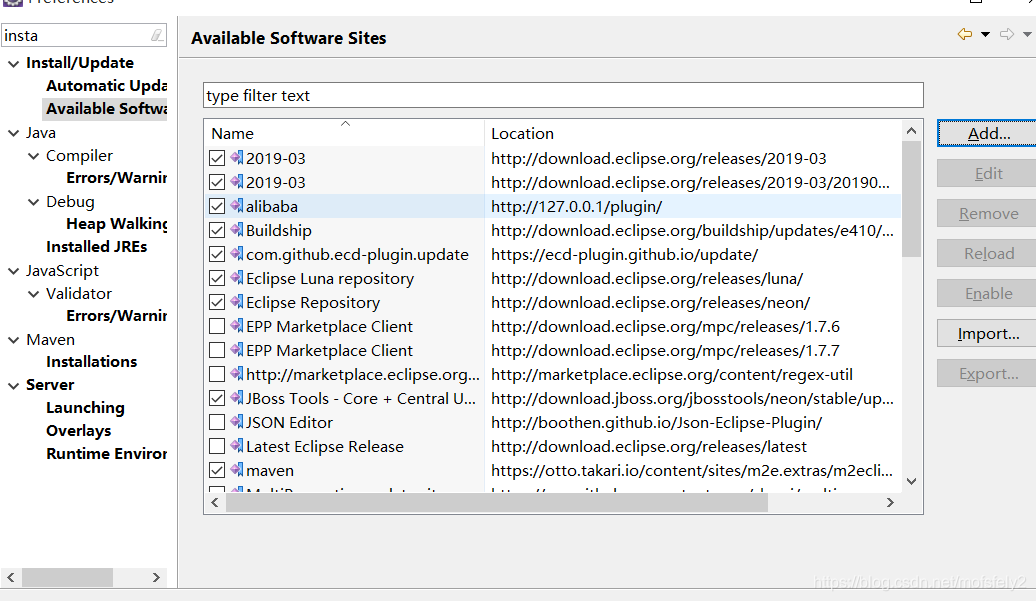The height and width of the screenshot is (601, 1036).
Task: Click the preference tree horizontal scrollbar thumb
Action: [67, 577]
